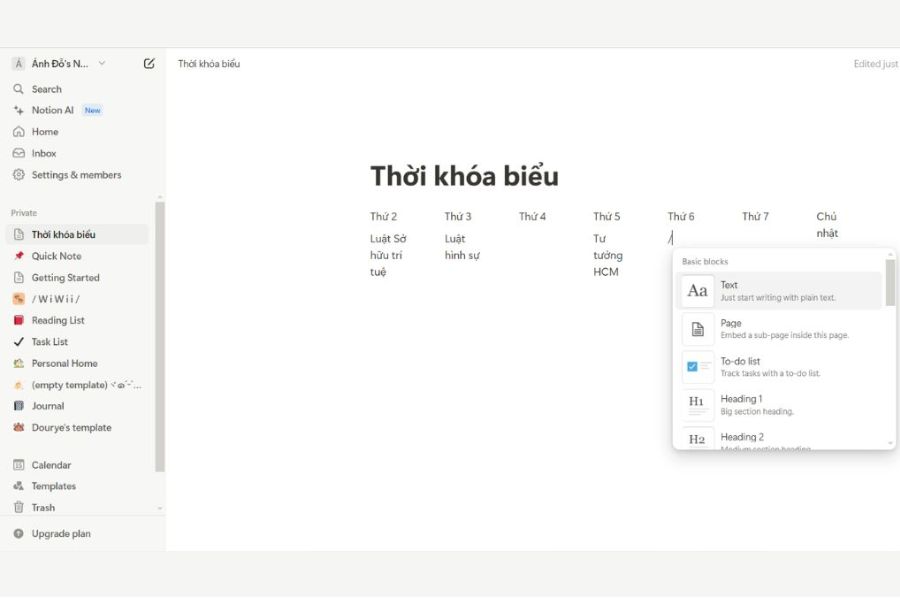Image resolution: width=900 pixels, height=600 pixels.
Task: Open Settings & members
Action: pos(76,175)
